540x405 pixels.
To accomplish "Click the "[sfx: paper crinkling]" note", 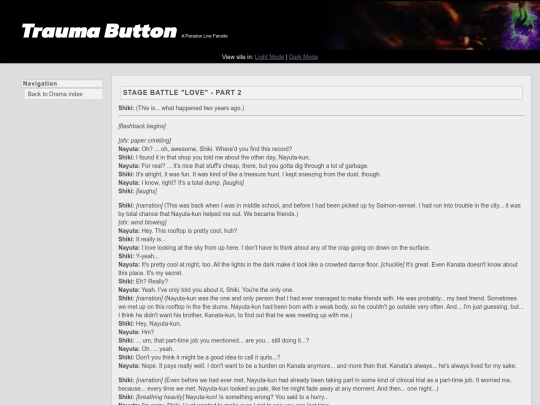I will (145, 141).
